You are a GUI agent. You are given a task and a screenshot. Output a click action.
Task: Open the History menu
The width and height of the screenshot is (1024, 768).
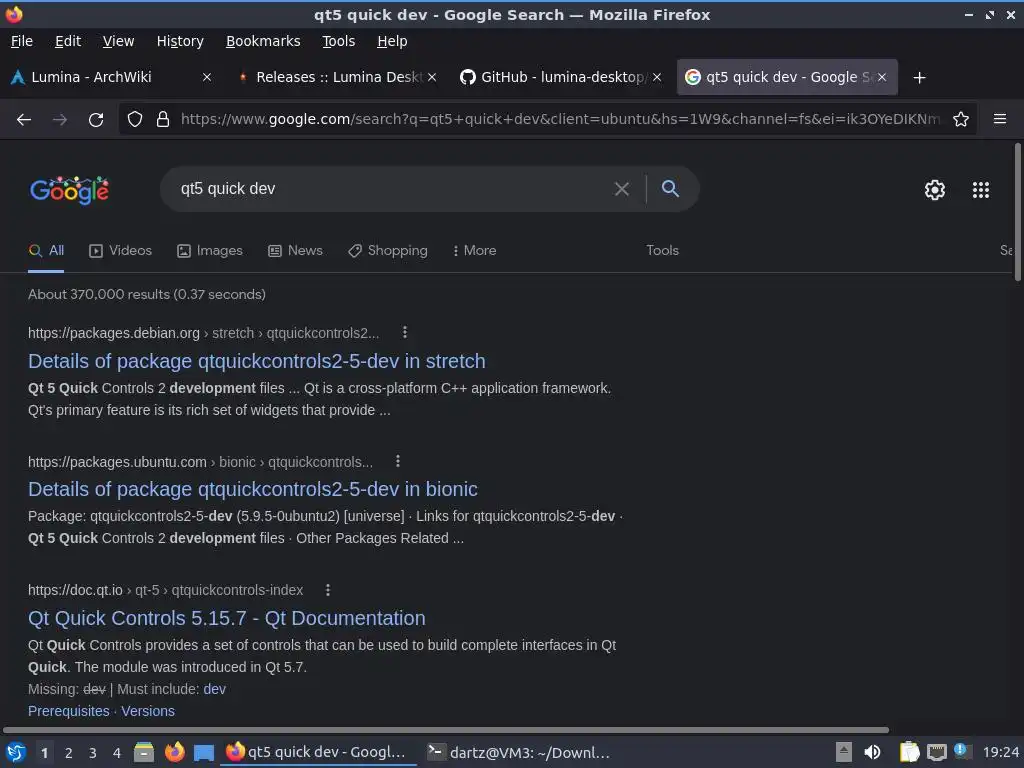point(180,41)
